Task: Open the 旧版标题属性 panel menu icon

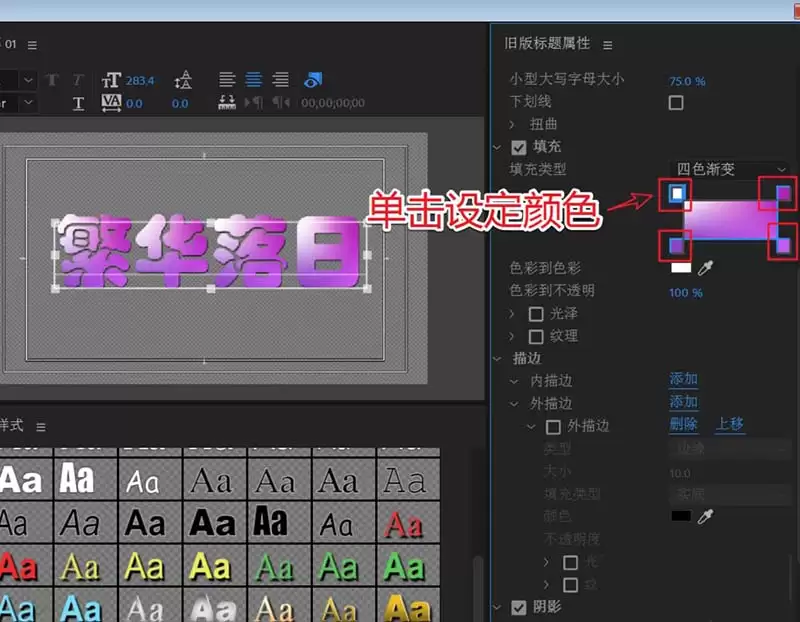Action: point(607,45)
